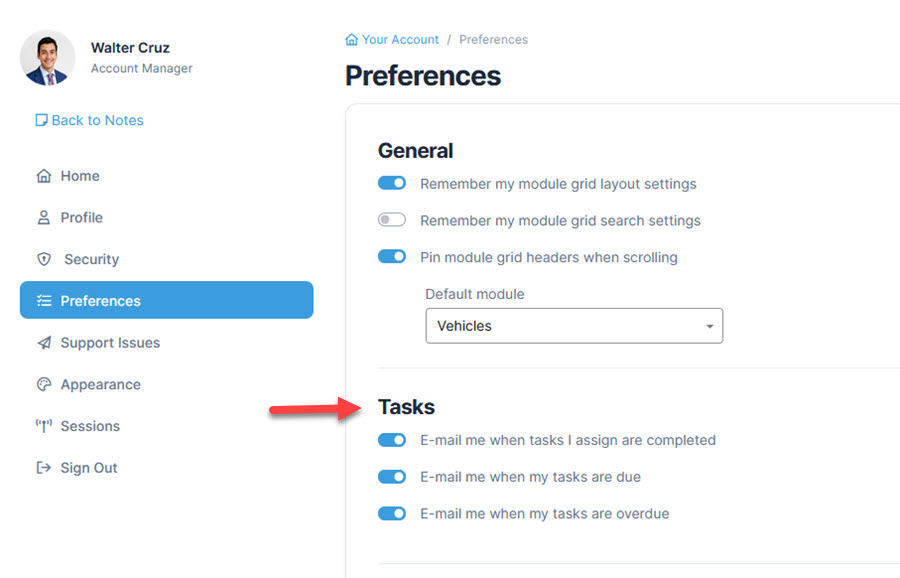Image resolution: width=900 pixels, height=578 pixels.
Task: Select the Preferences menu item
Action: pos(166,300)
